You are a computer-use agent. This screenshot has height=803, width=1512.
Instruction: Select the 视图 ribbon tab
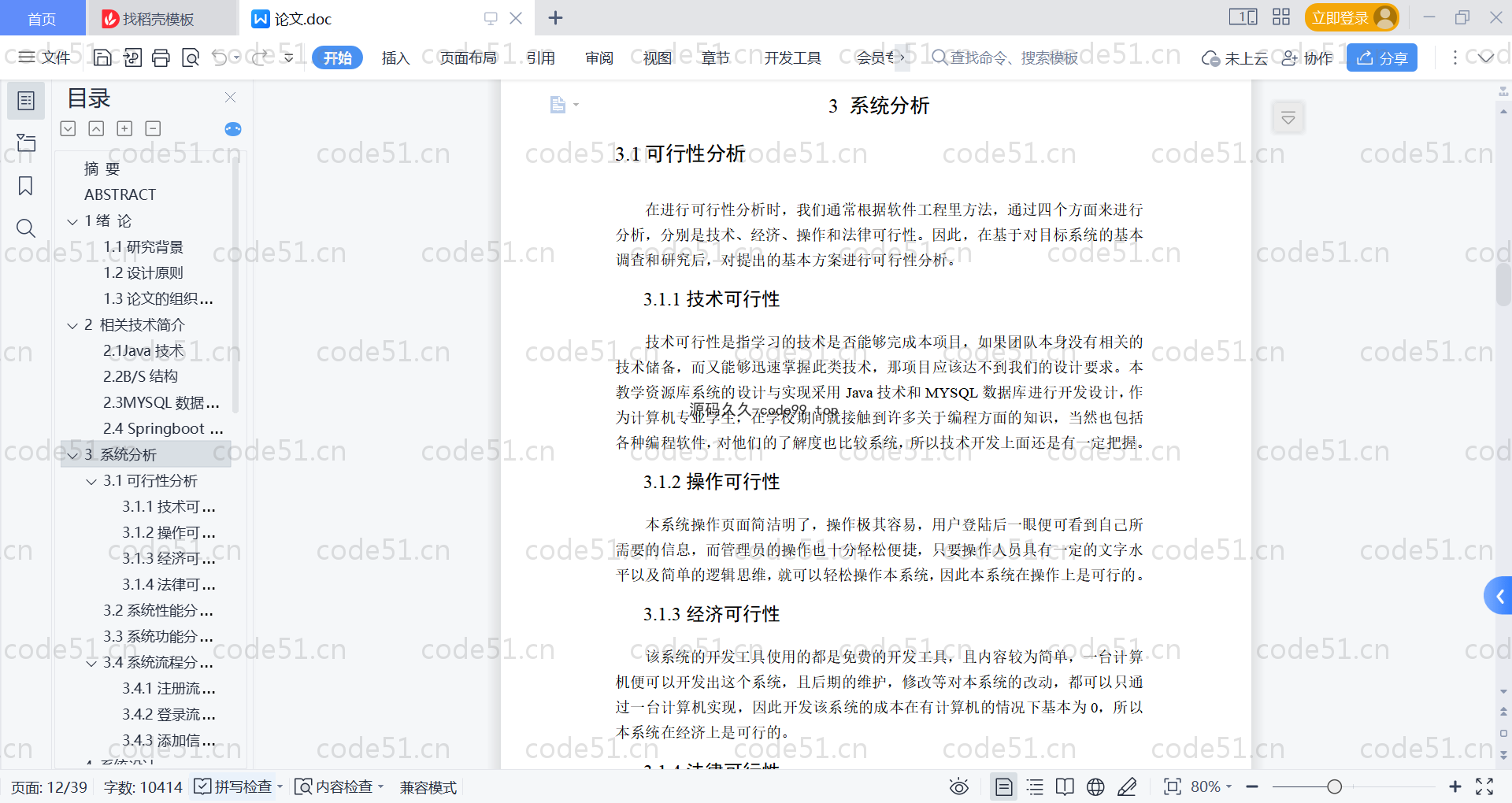click(x=658, y=57)
